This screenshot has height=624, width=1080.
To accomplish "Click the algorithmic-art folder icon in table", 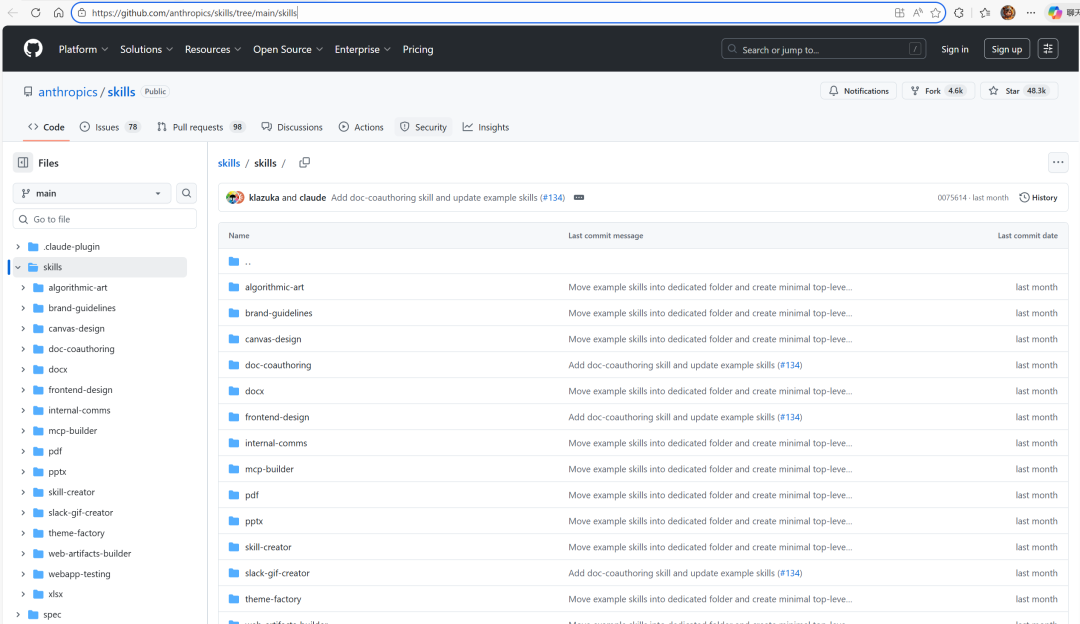I will tap(233, 287).
